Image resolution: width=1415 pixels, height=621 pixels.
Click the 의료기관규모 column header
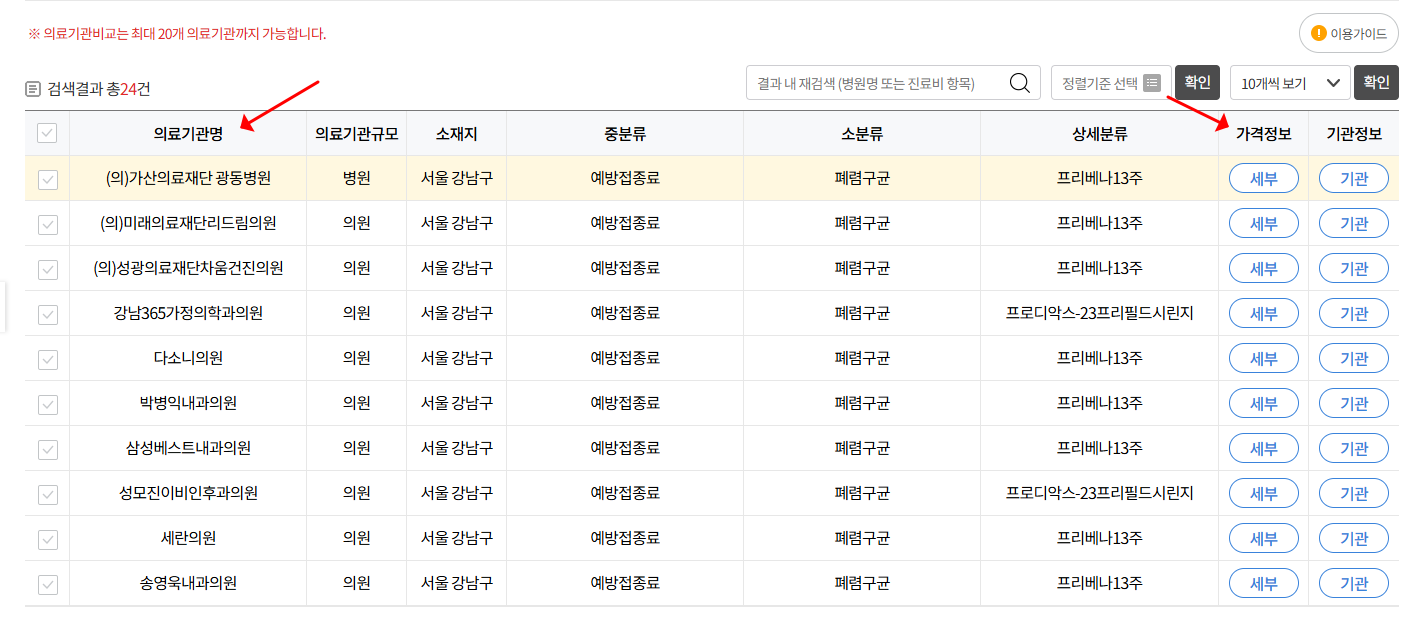coord(357,133)
